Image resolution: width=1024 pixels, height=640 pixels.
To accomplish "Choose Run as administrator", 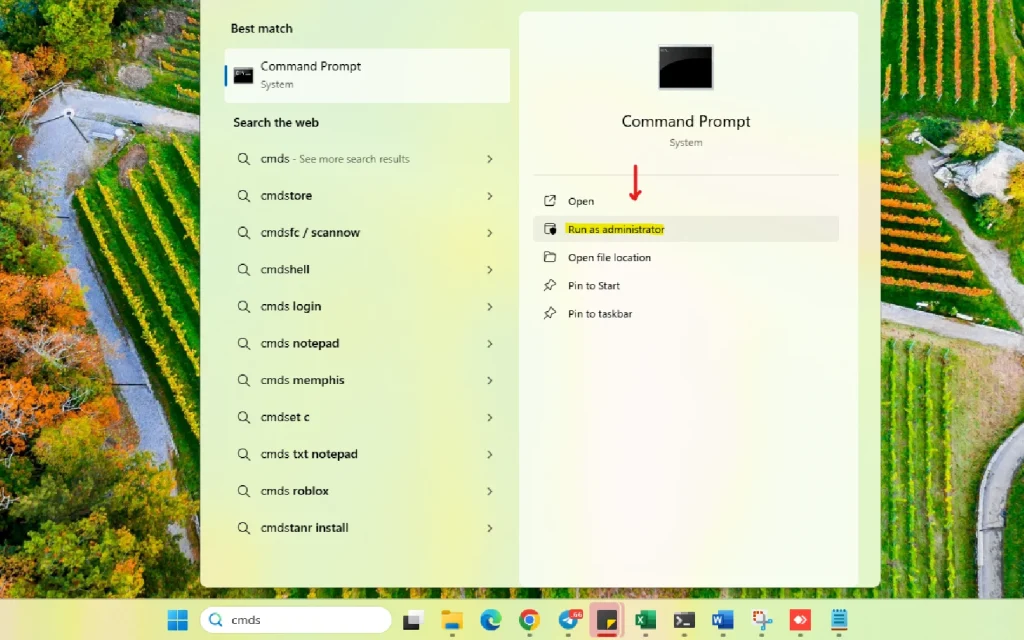I will 686,229.
